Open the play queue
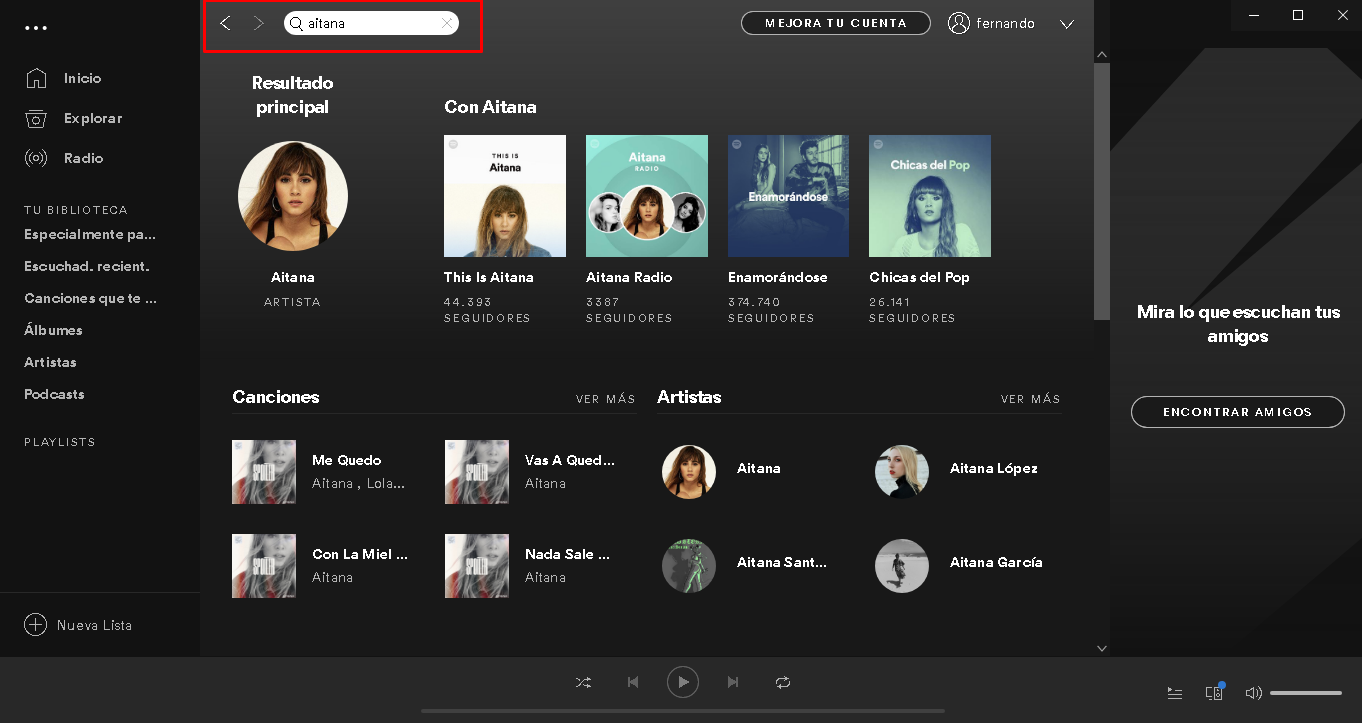Viewport: 1362px width, 723px height. click(1175, 693)
